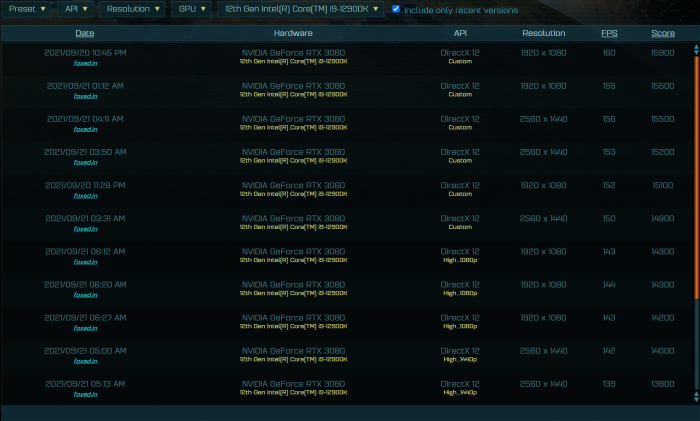Sort results by FPS column header
The image size is (700, 421).
[x=609, y=33]
